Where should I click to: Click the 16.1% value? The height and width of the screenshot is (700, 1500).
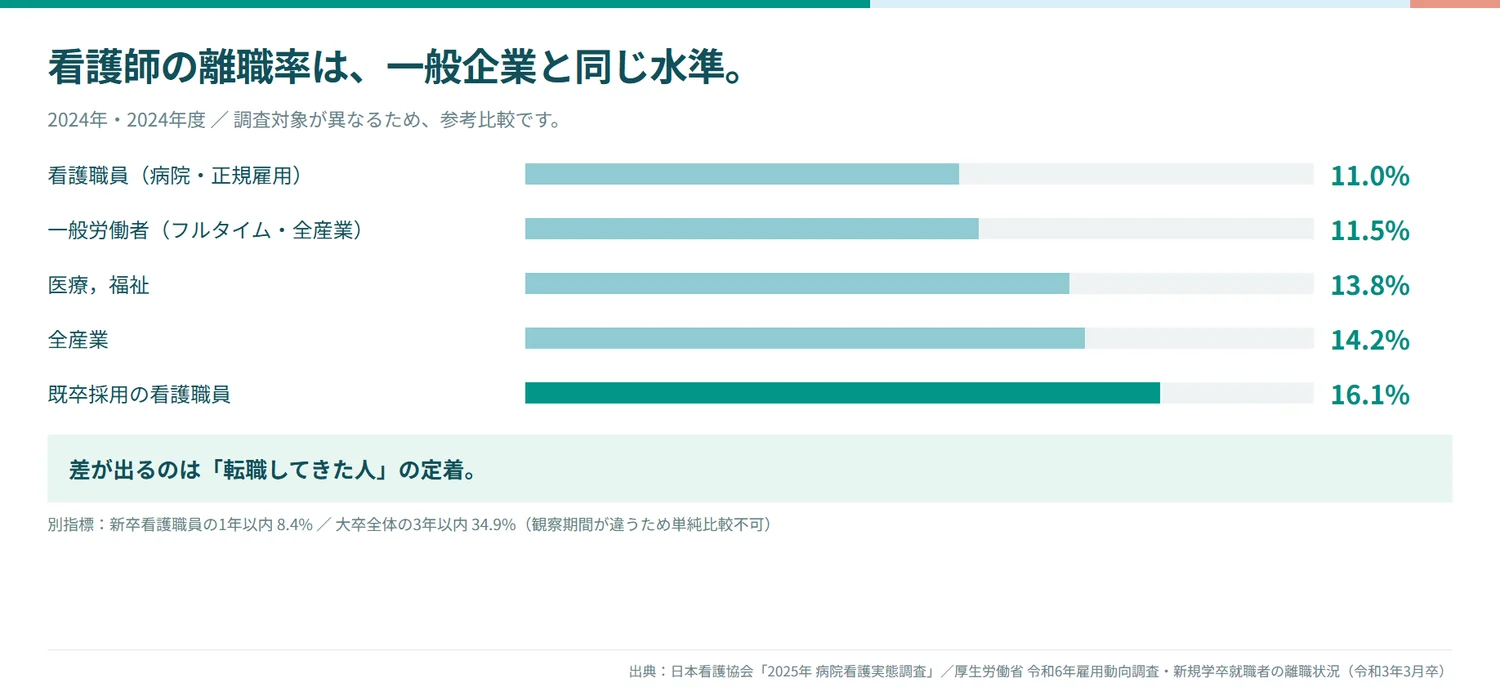[x=1370, y=395]
